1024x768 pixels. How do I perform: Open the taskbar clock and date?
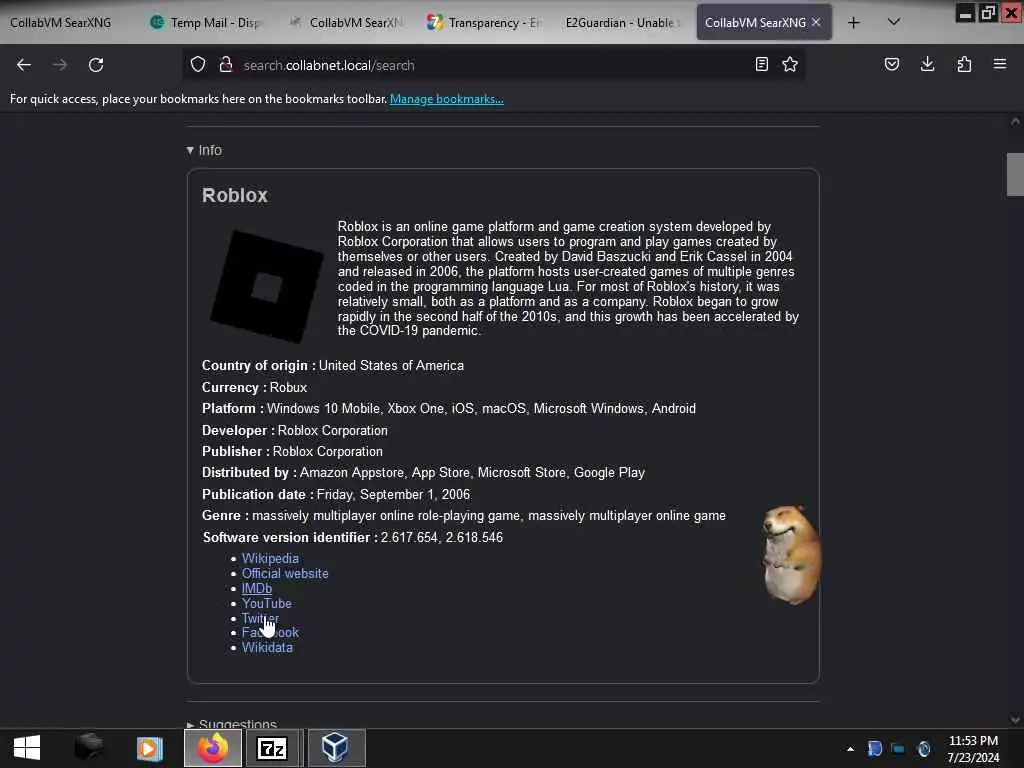coord(973,749)
